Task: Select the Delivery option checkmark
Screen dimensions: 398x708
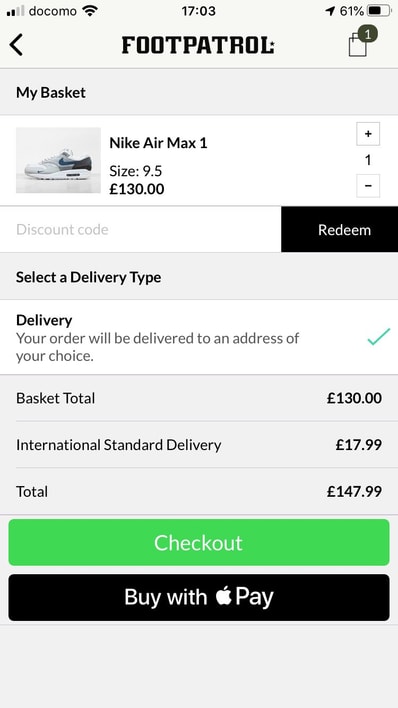Action: [x=378, y=337]
